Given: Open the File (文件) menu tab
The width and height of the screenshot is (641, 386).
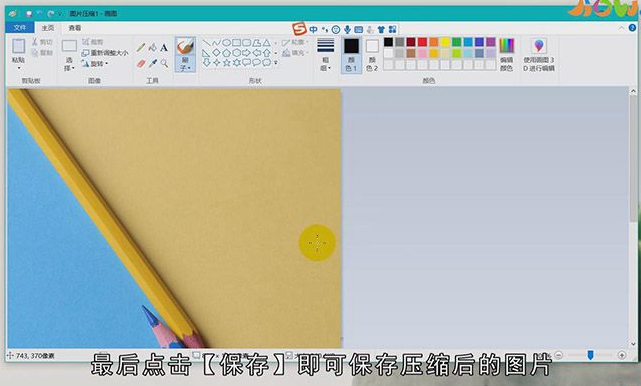Looking at the screenshot, I should (19, 28).
